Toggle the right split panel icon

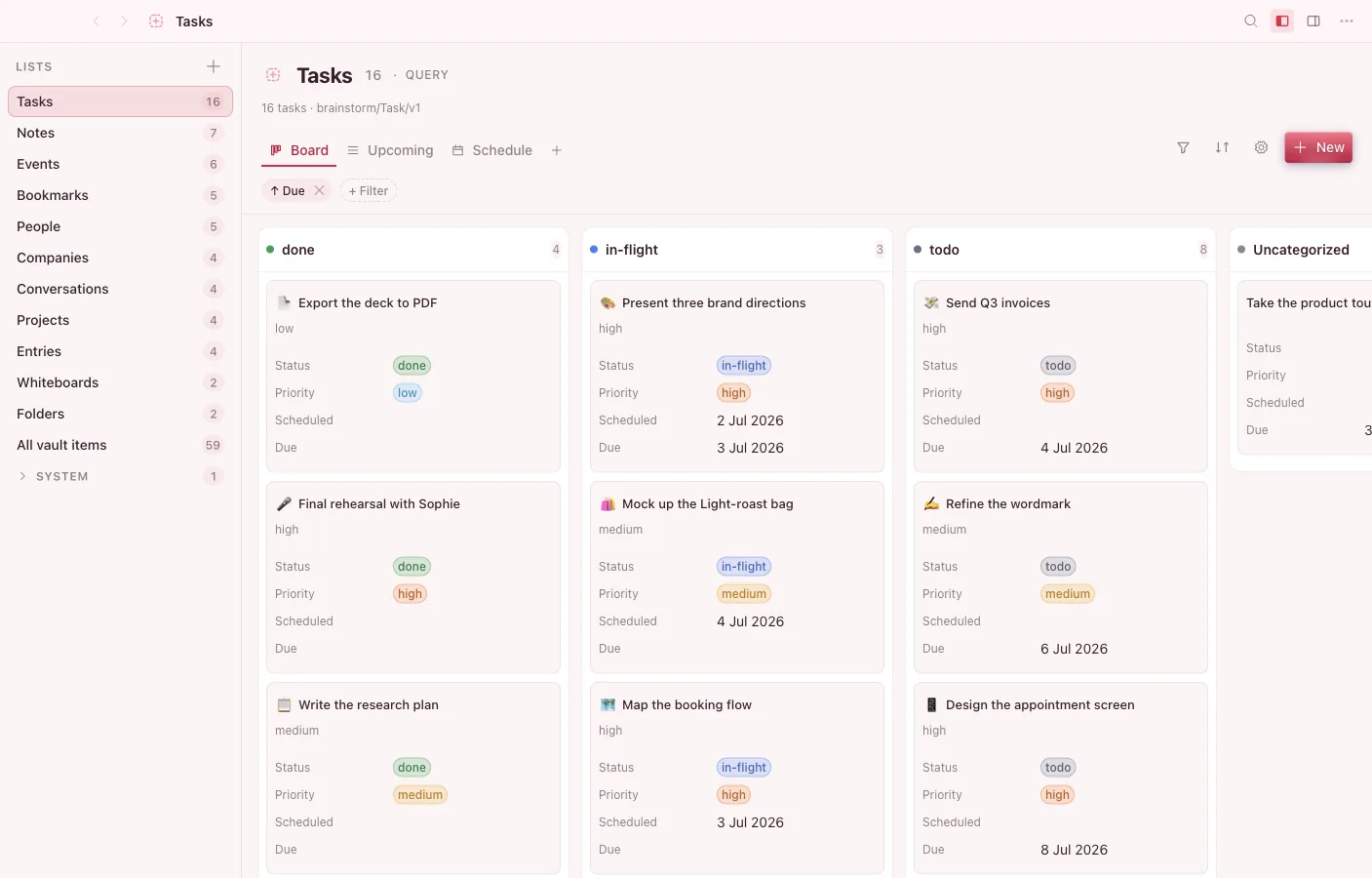(x=1313, y=21)
